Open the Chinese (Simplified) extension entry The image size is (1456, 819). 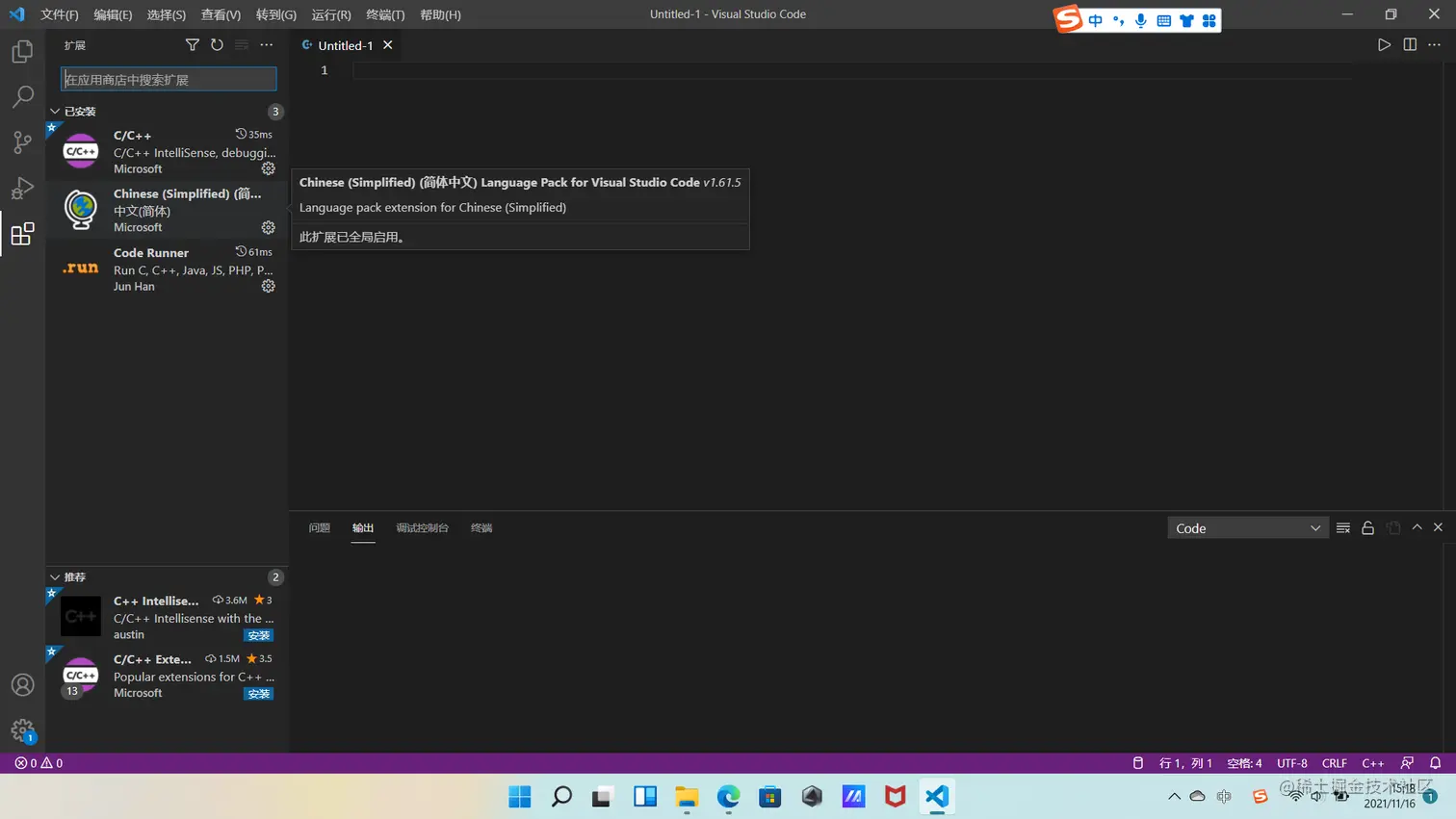[x=168, y=210]
